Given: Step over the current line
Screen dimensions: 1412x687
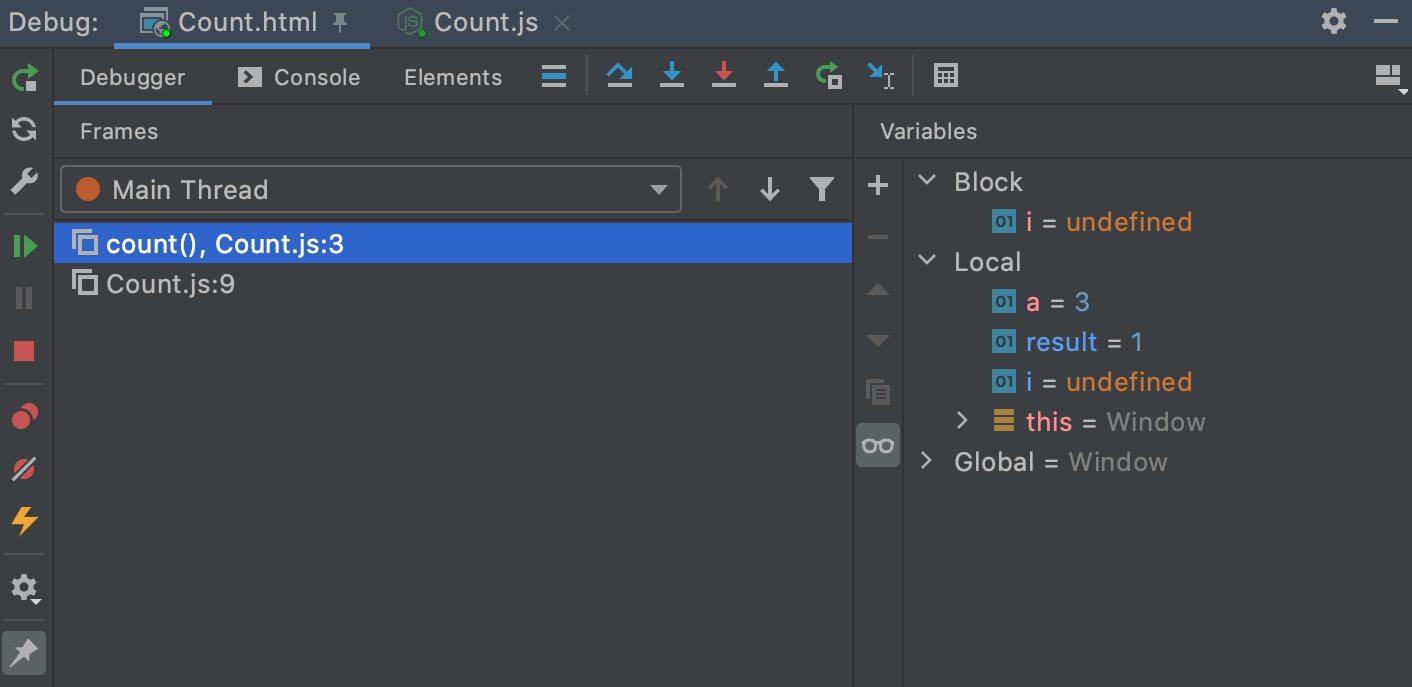Looking at the screenshot, I should (x=620, y=75).
